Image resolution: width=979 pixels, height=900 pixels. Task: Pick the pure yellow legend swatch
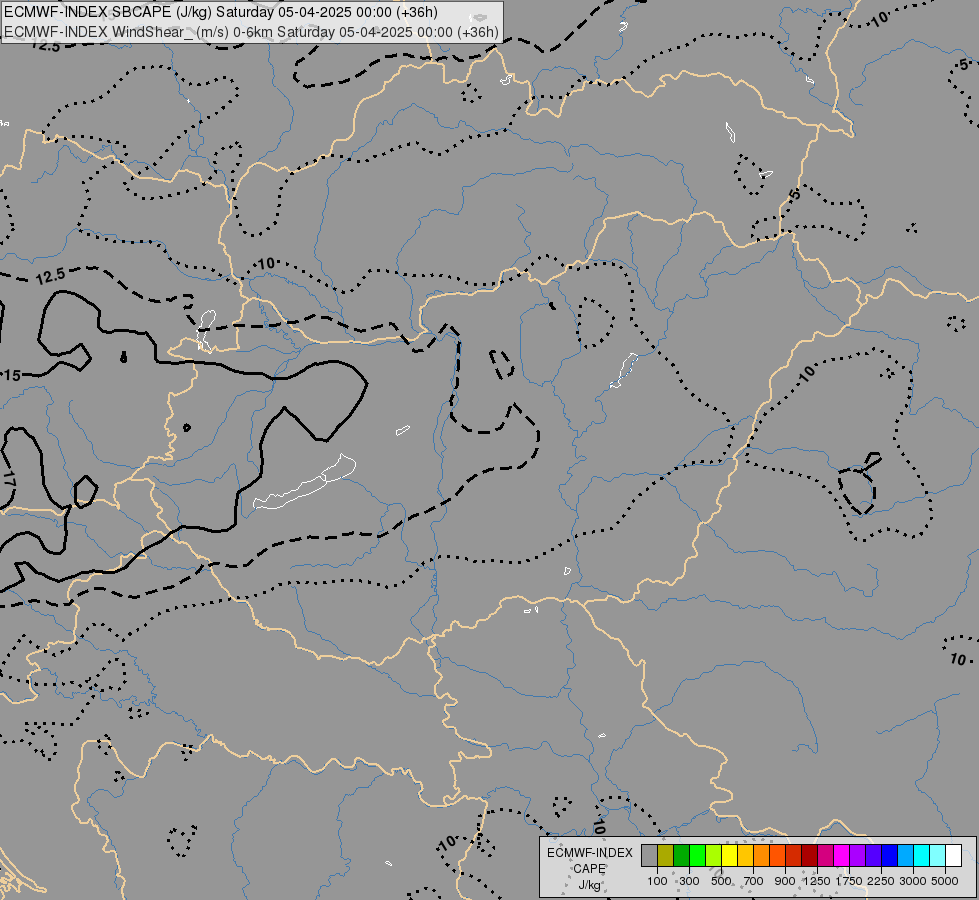point(729,855)
